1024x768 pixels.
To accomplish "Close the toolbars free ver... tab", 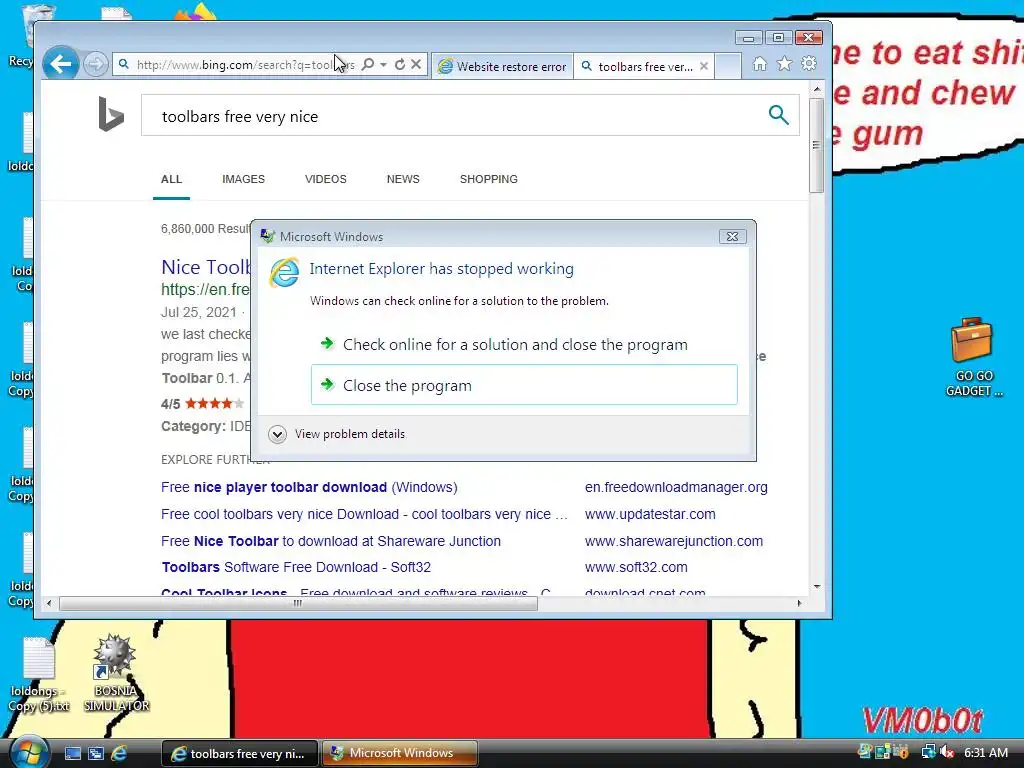I will coord(704,66).
